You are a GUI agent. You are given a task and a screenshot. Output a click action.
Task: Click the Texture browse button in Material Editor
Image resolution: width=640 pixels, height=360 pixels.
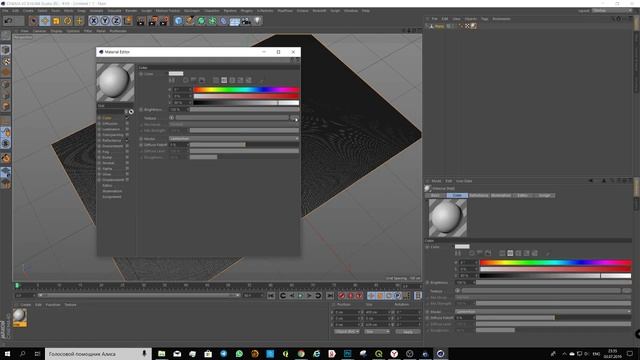coord(294,118)
